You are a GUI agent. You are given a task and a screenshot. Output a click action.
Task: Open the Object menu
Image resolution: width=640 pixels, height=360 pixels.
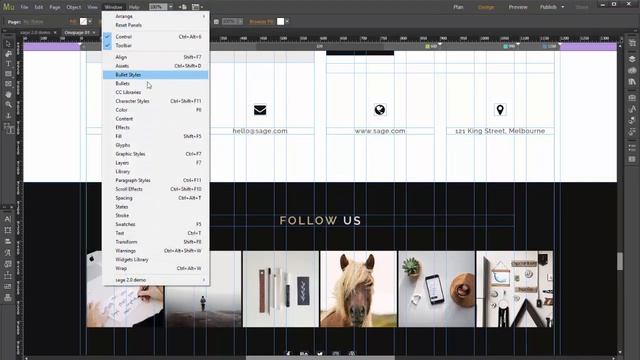(73, 7)
